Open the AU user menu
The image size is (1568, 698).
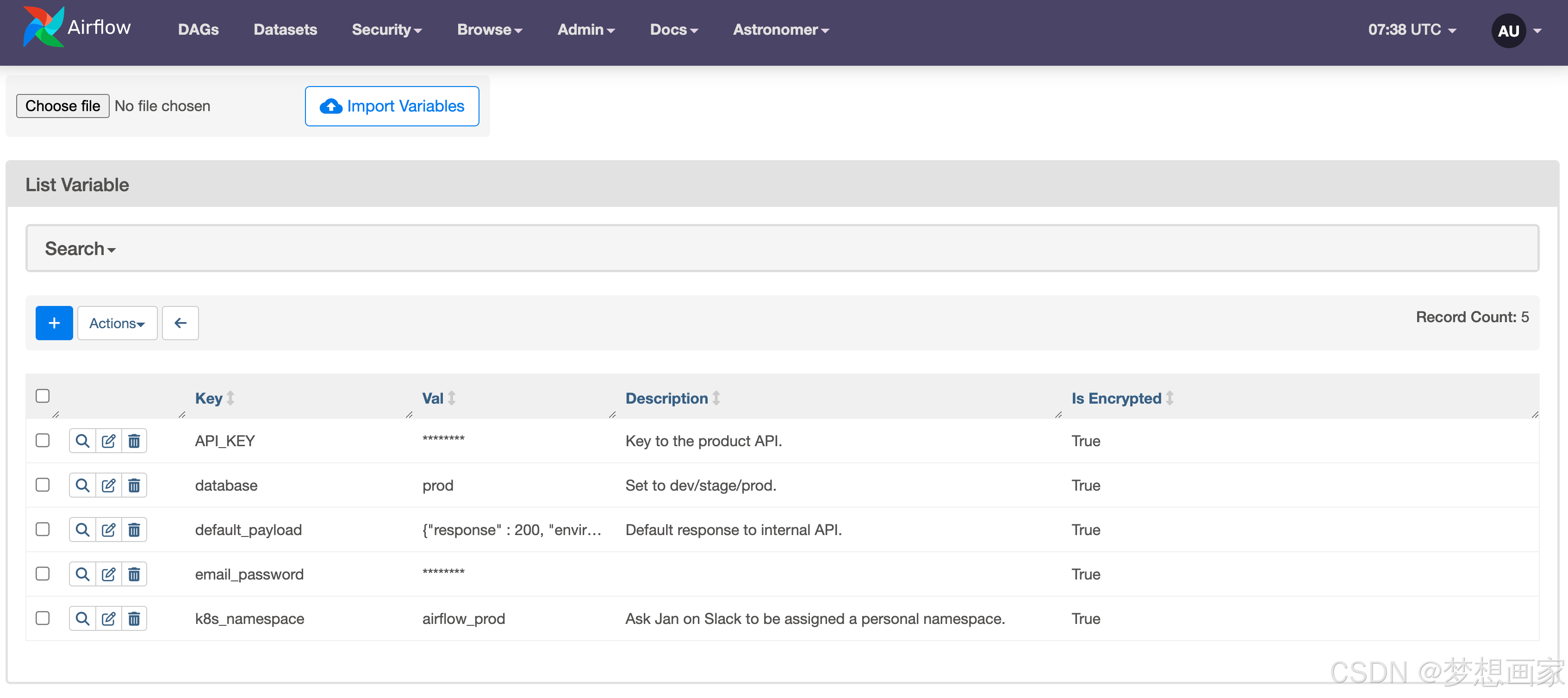[x=1516, y=31]
